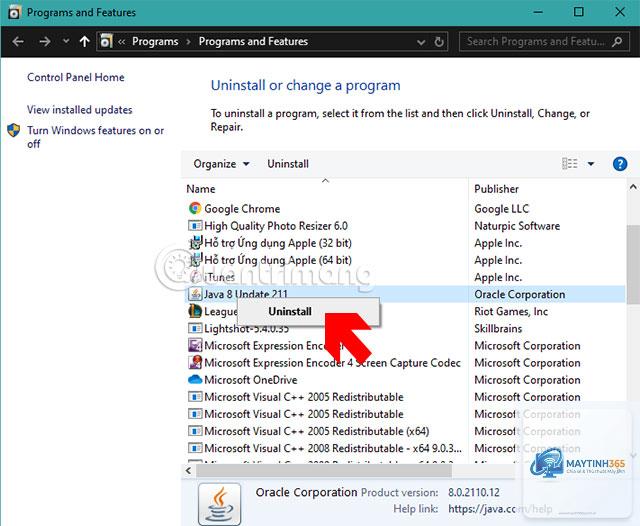Sort by the Publisher column header
Viewport: 640px width, 526px height.
496,189
